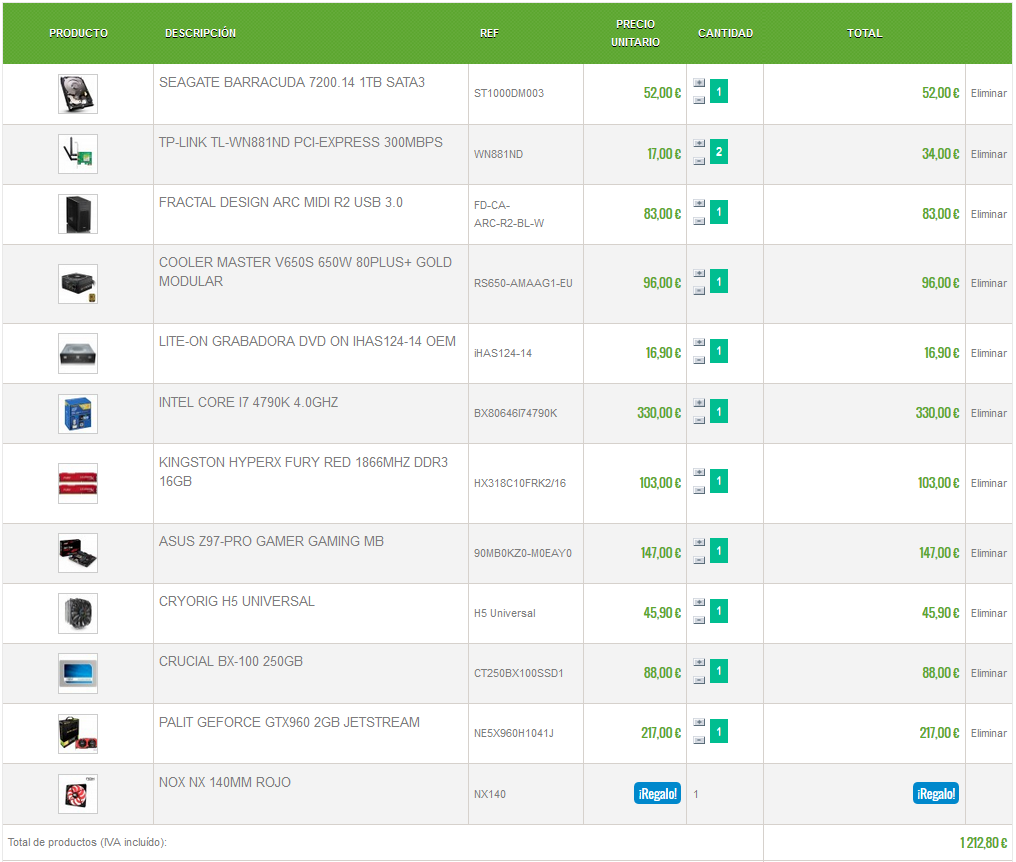The height and width of the screenshot is (862, 1016).
Task: Decrease quantity of Crucial BX-100 250GB
Action: click(x=699, y=681)
